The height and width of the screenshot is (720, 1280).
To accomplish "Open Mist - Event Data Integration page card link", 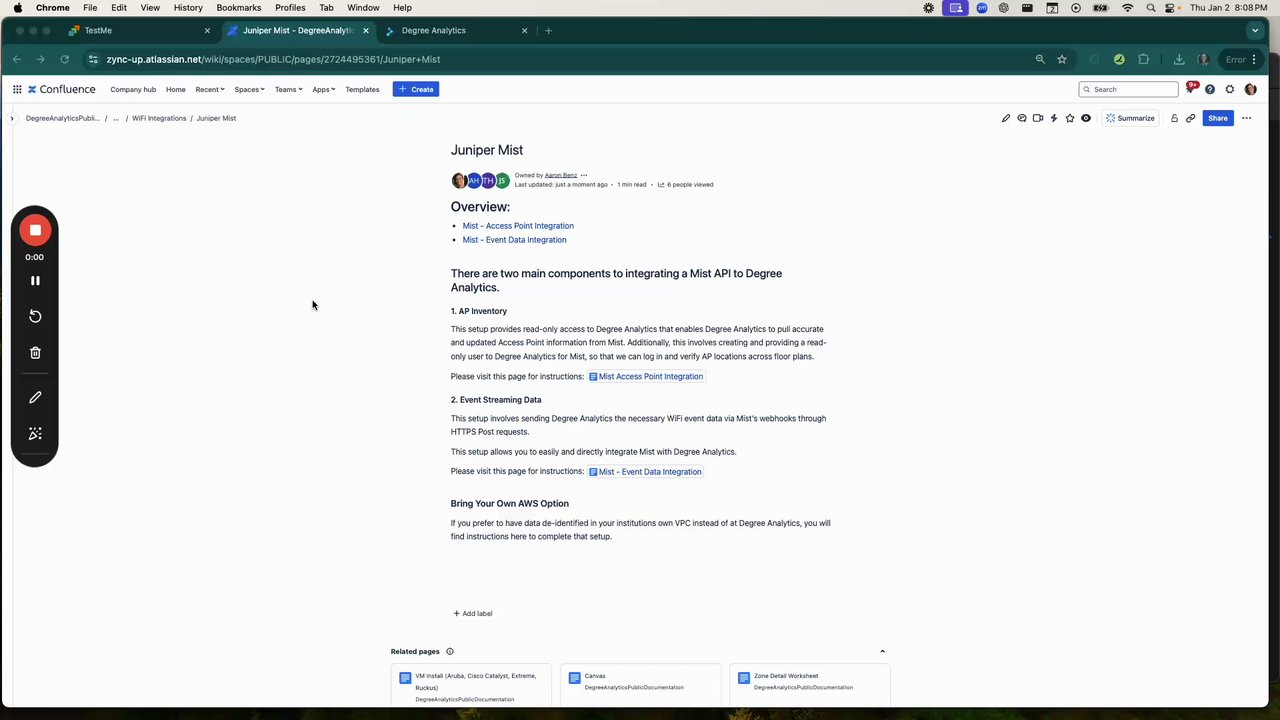I will click(645, 472).
